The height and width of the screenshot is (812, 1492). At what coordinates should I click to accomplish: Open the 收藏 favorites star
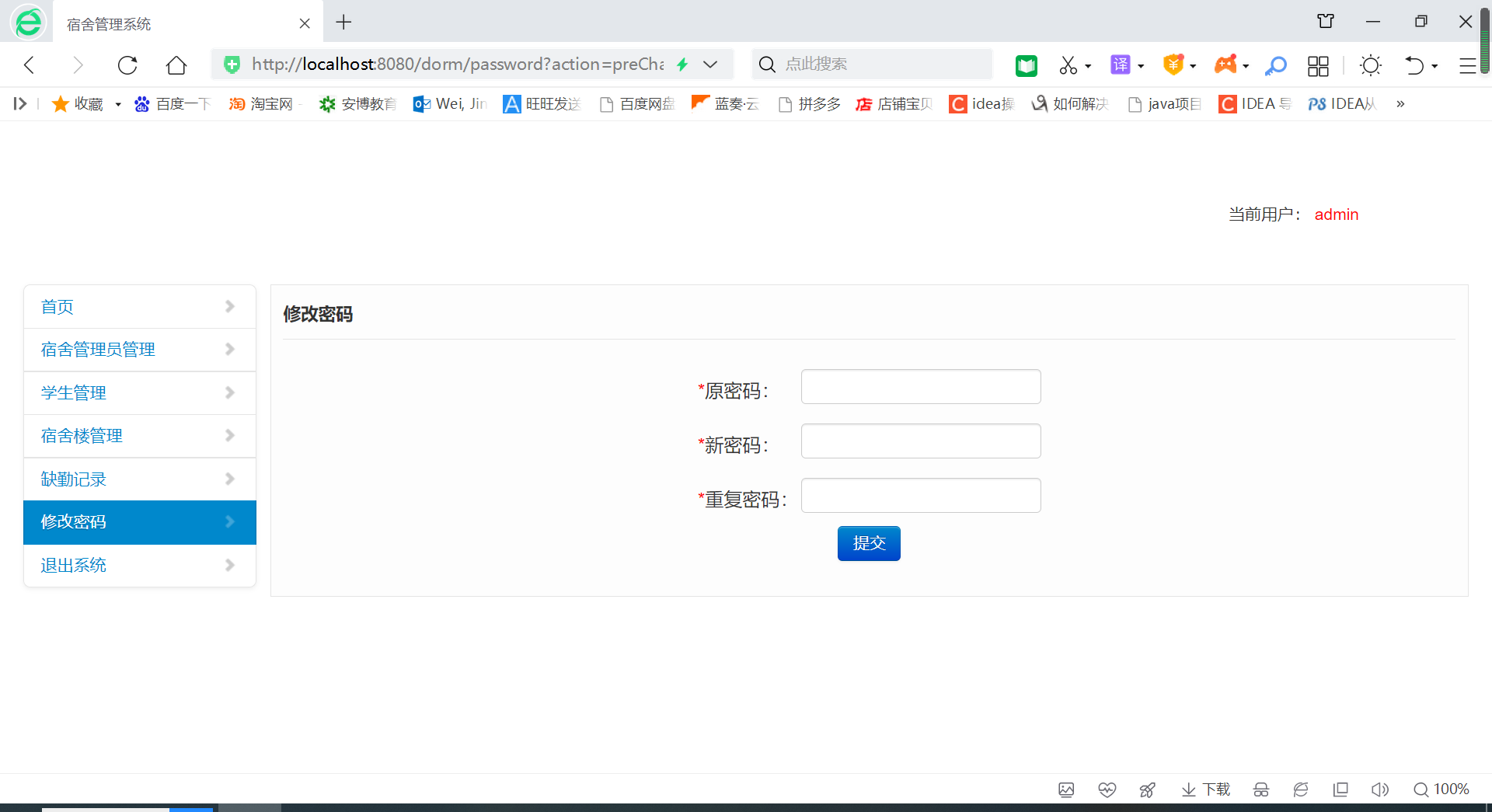(77, 103)
